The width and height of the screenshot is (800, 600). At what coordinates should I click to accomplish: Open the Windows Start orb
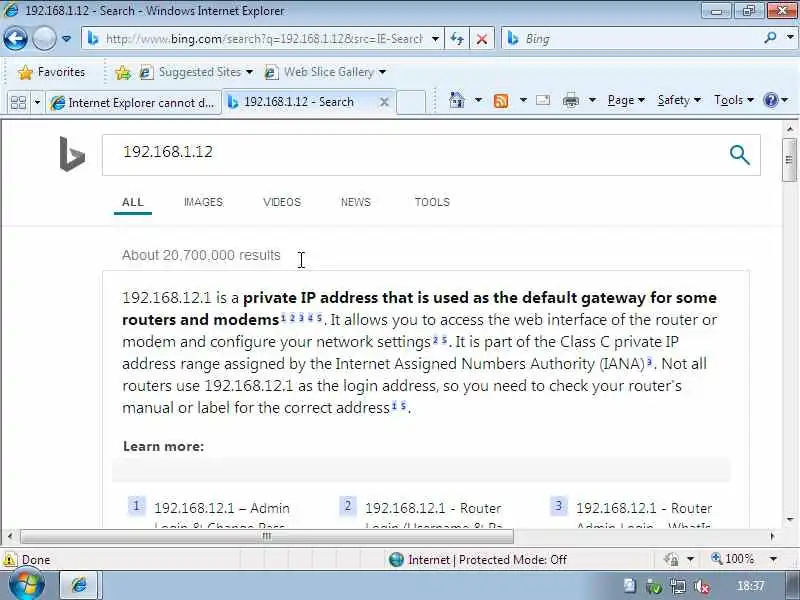click(26, 586)
